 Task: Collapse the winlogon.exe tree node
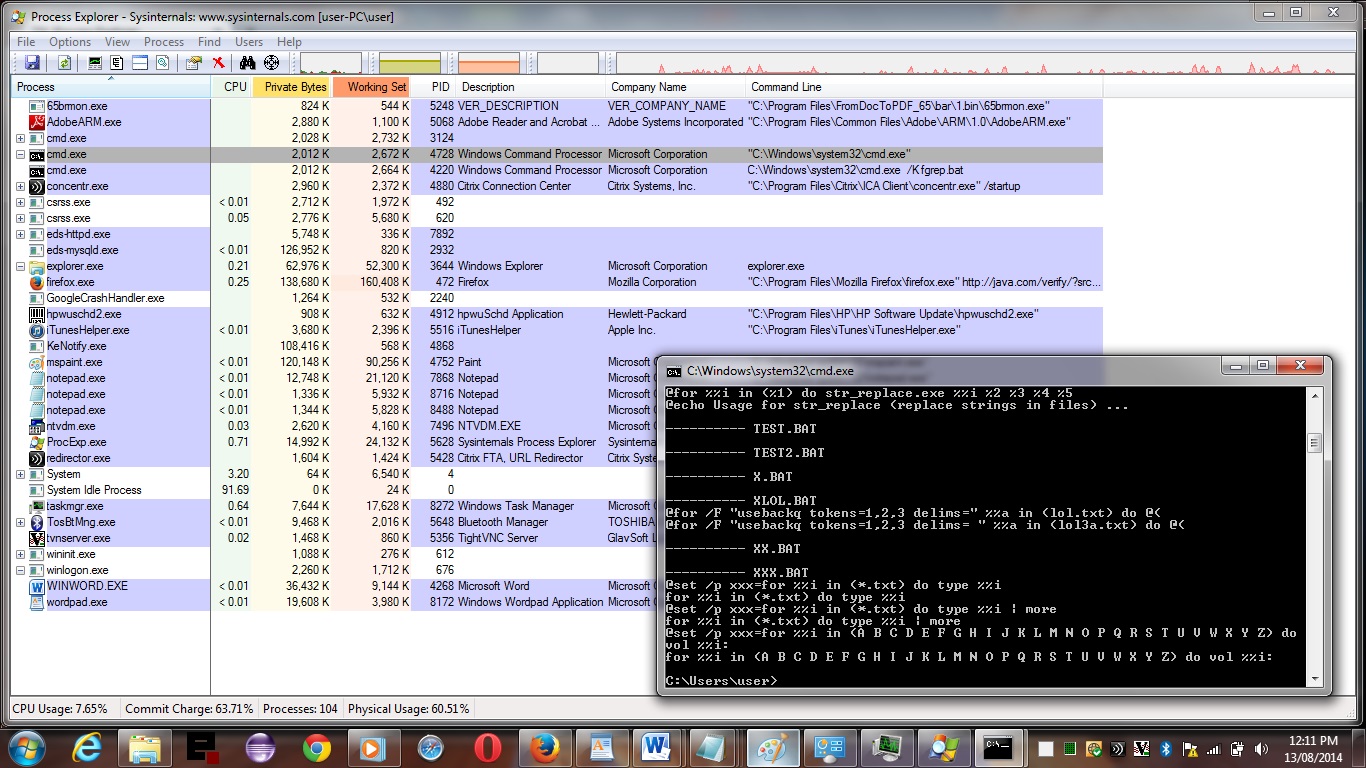[21, 571]
